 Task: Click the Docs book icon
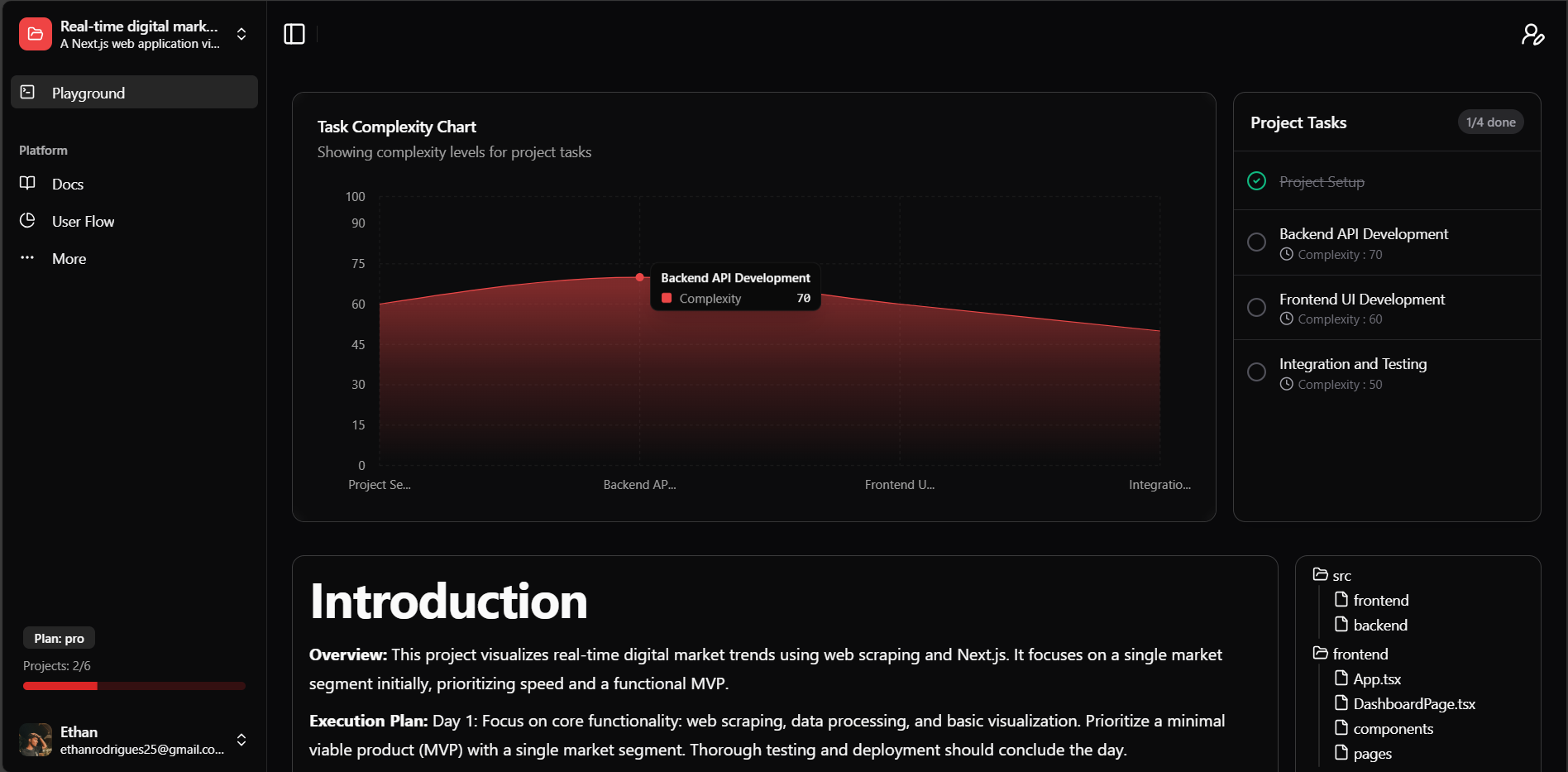27,183
